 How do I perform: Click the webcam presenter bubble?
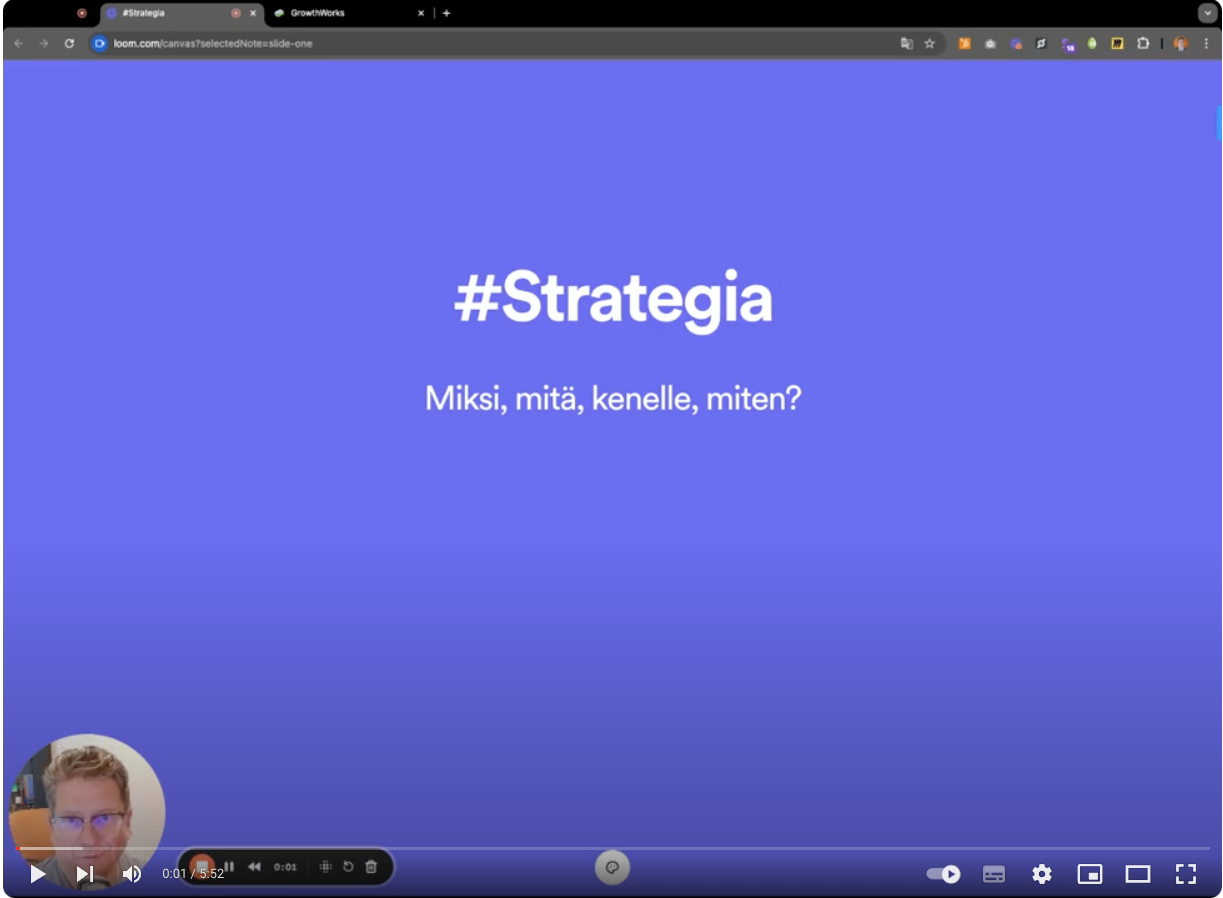click(x=86, y=811)
